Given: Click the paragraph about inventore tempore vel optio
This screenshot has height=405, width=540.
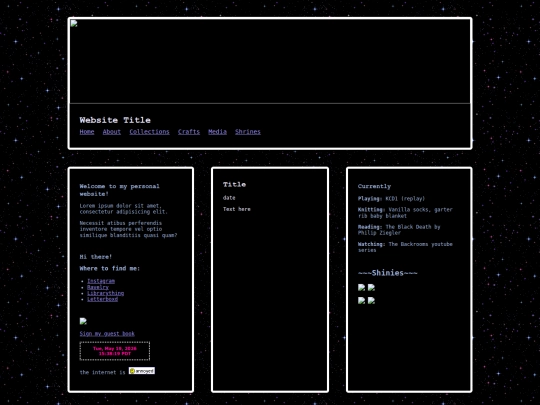Looking at the screenshot, I should coord(128,229).
